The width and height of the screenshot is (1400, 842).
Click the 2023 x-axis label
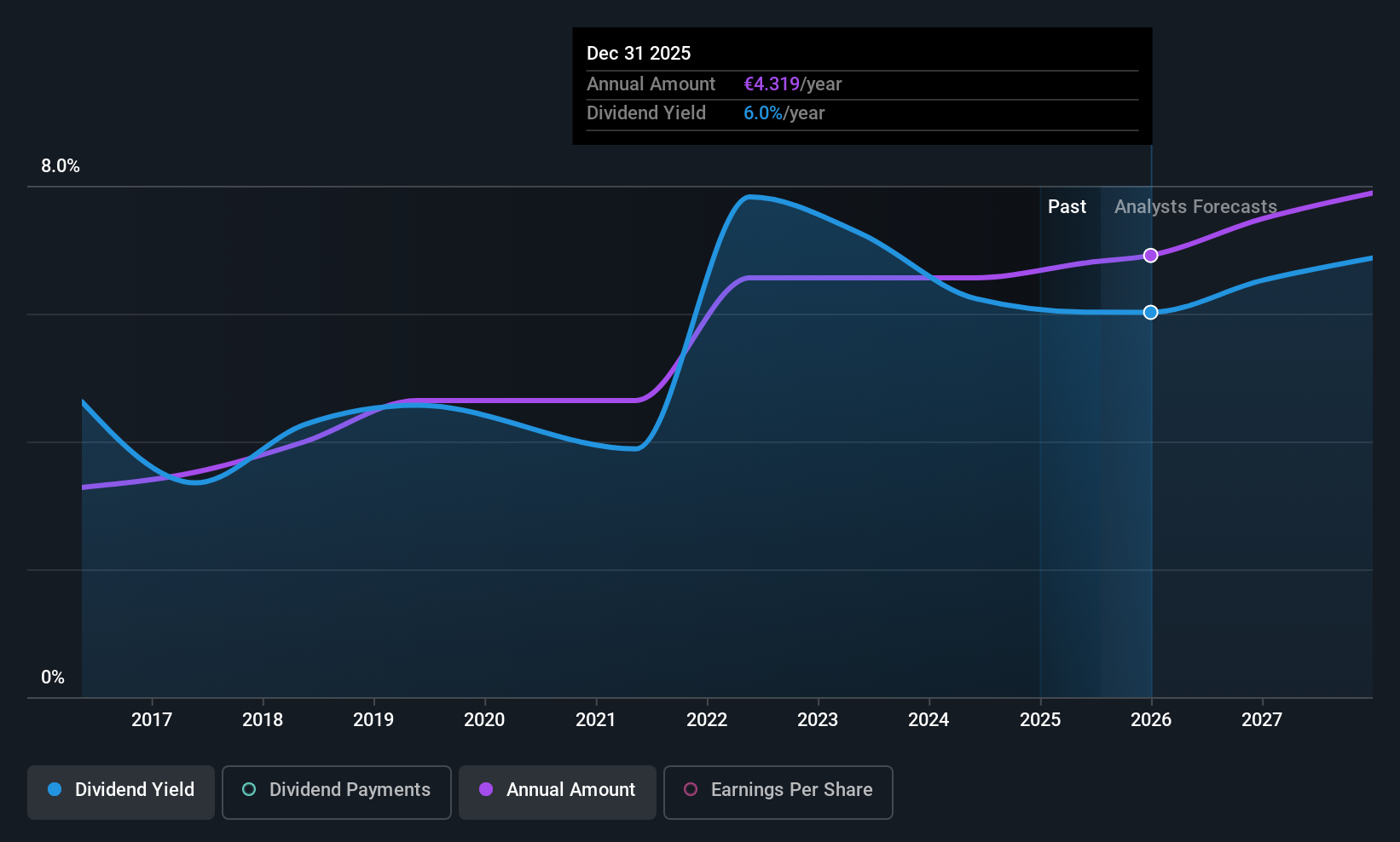(818, 720)
